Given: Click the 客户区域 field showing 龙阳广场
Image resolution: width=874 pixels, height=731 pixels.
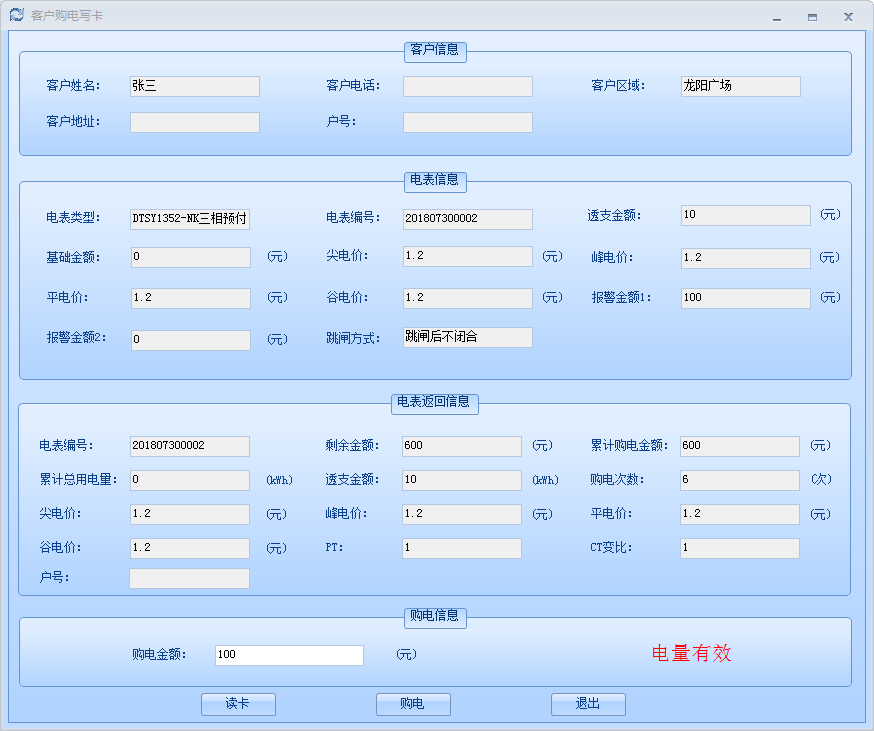Looking at the screenshot, I should pyautogui.click(x=740, y=87).
